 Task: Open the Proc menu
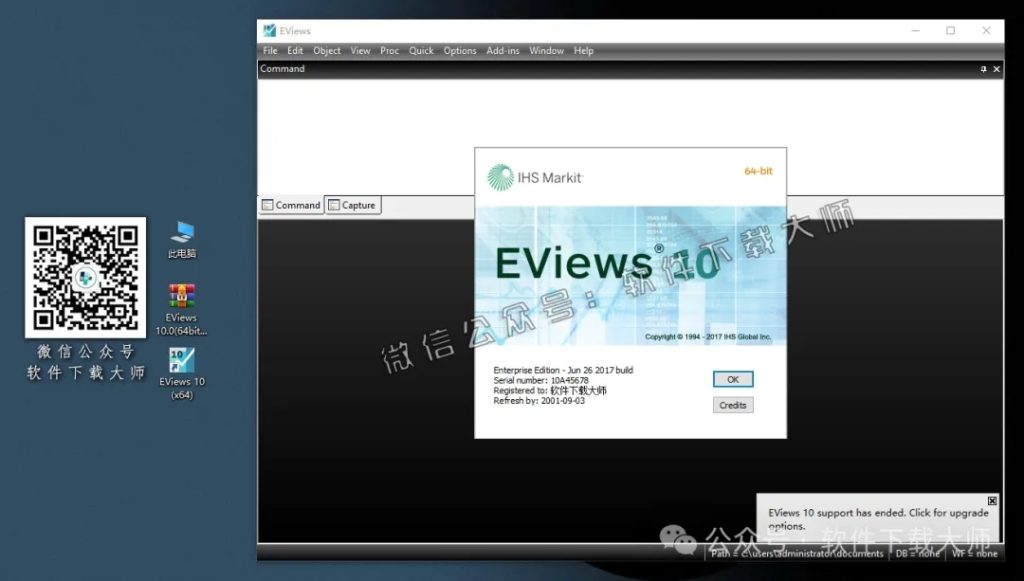(x=389, y=50)
